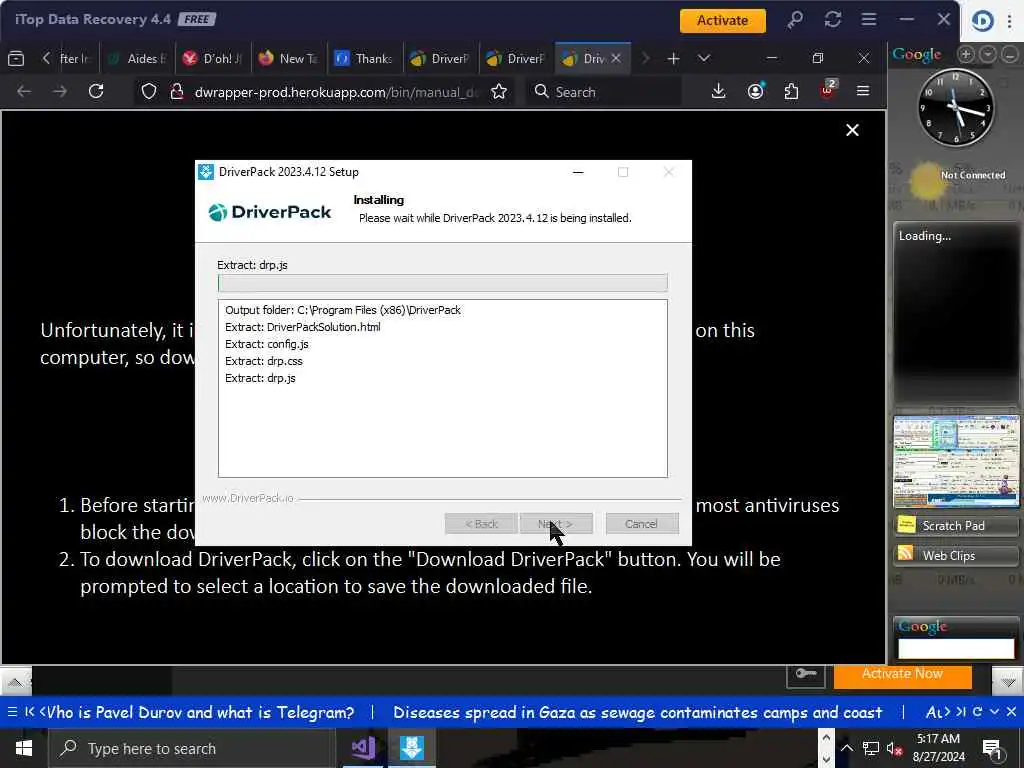This screenshot has width=1024, height=768.
Task: Switch to the second DriverPack browser tab
Action: point(515,59)
